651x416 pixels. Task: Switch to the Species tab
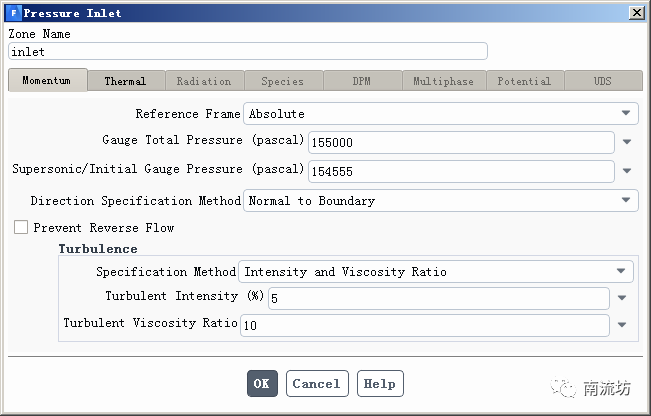coord(282,81)
